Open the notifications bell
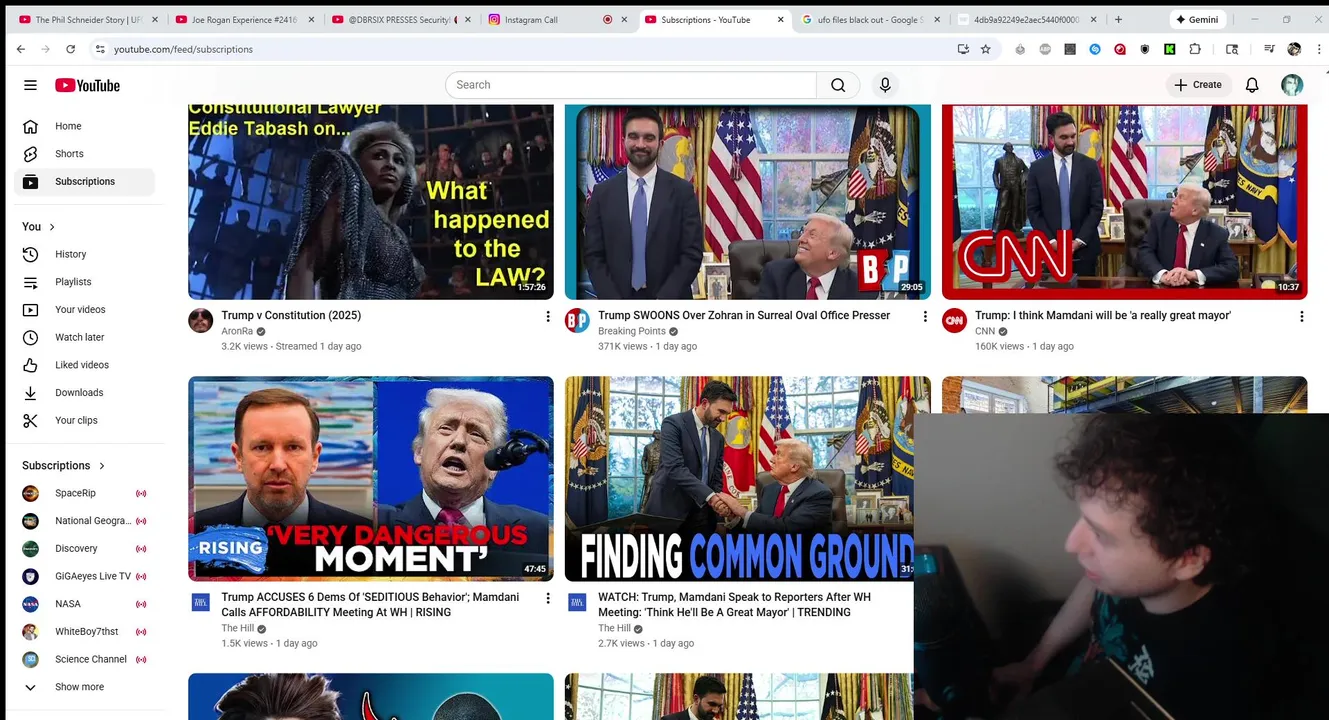This screenshot has width=1329, height=720. click(x=1252, y=85)
